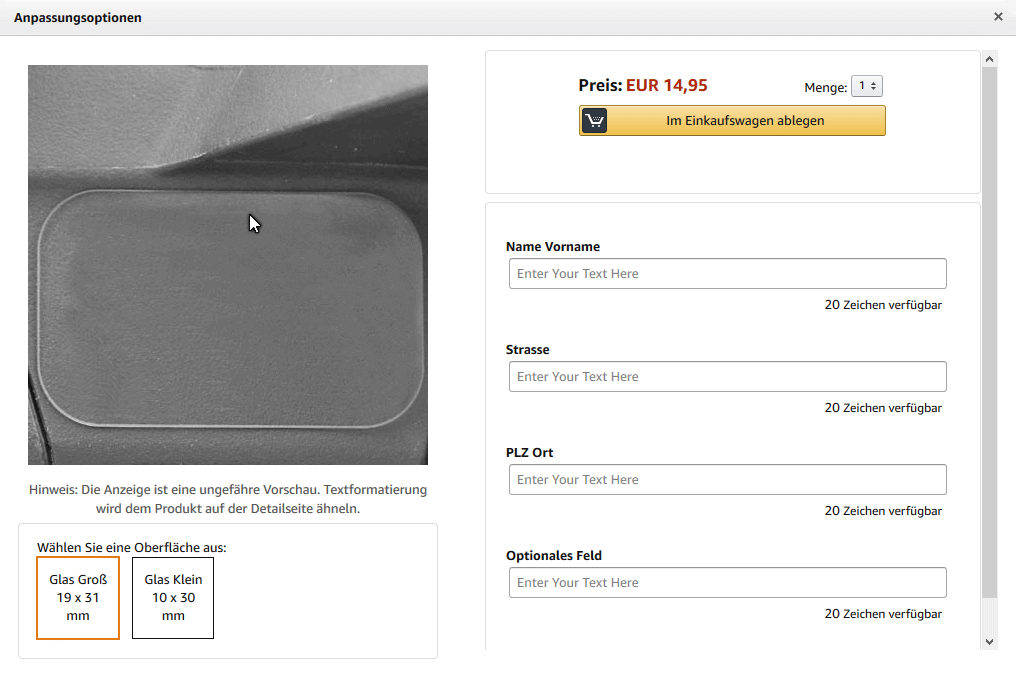
Task: Select the PLZ Ort input box
Action: point(727,480)
